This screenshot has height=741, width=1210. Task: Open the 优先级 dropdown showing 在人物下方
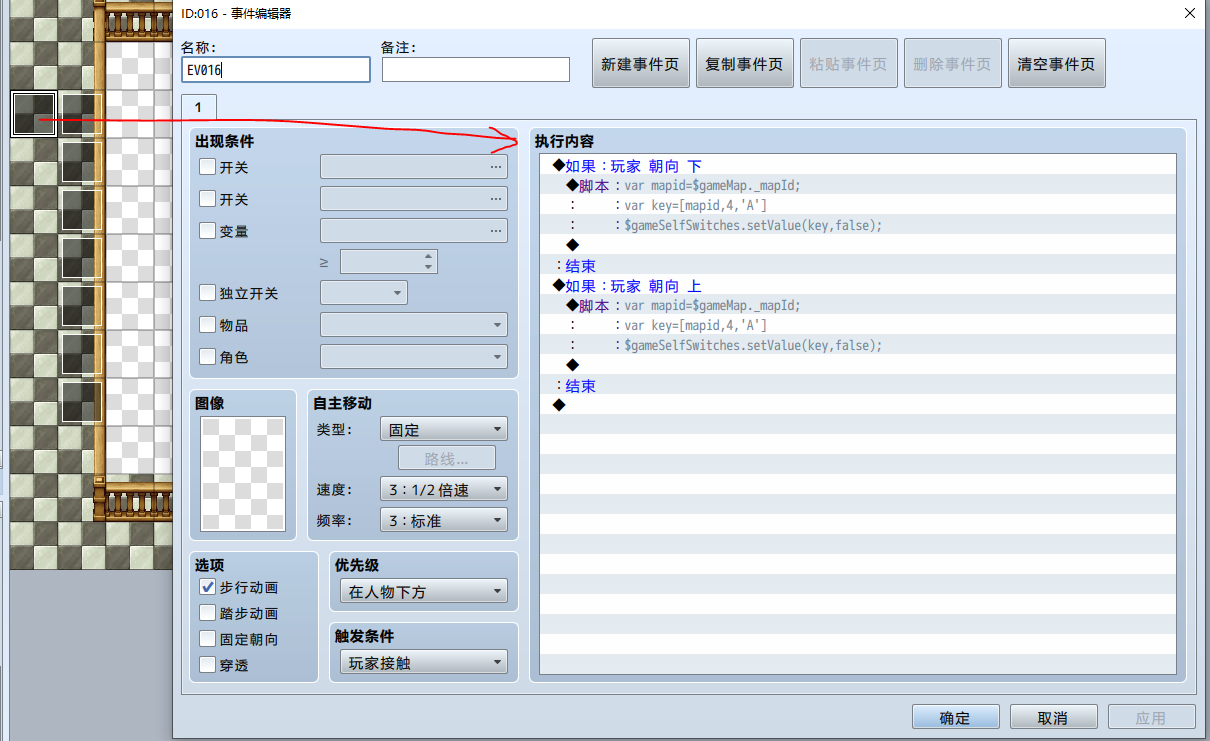point(424,592)
